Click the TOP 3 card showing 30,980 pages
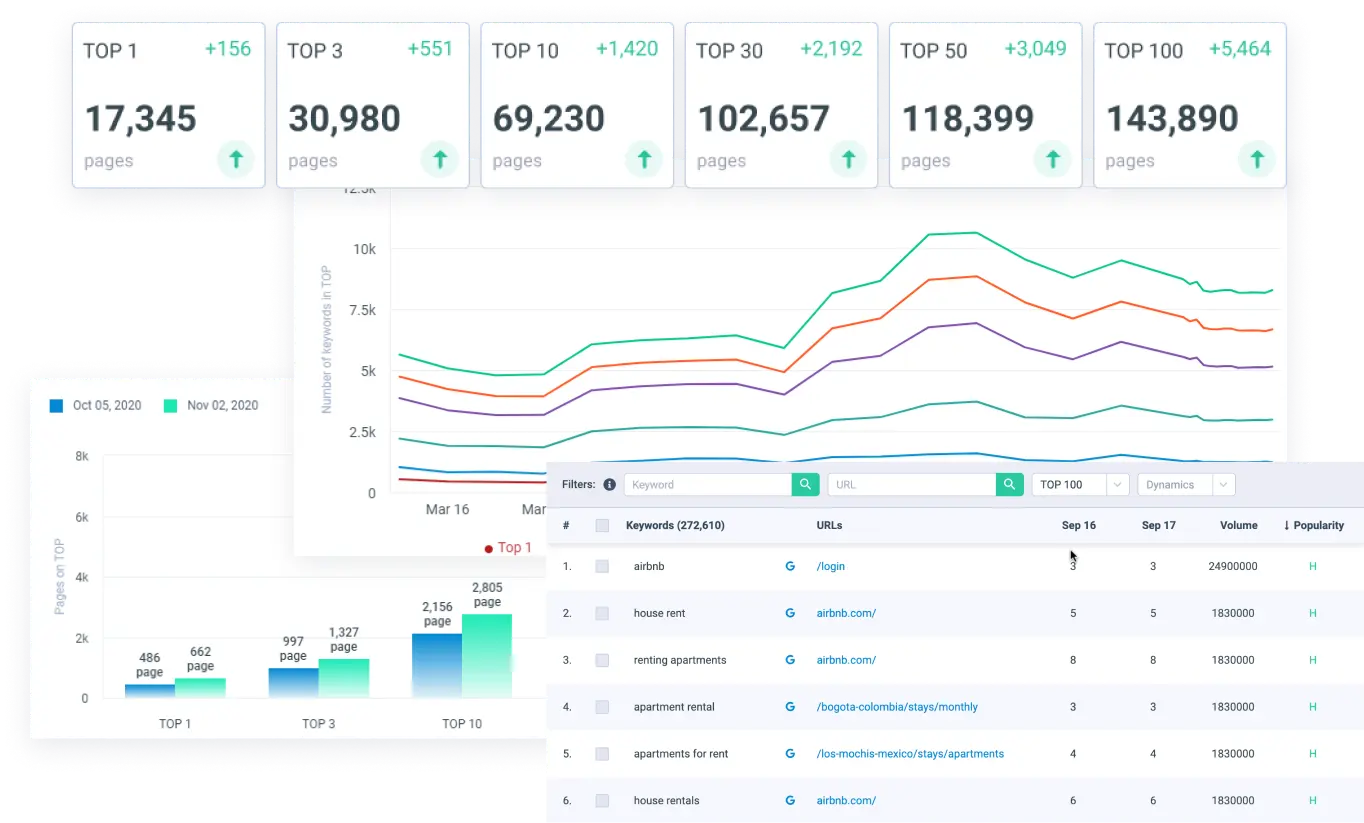The width and height of the screenshot is (1364, 823). (373, 105)
